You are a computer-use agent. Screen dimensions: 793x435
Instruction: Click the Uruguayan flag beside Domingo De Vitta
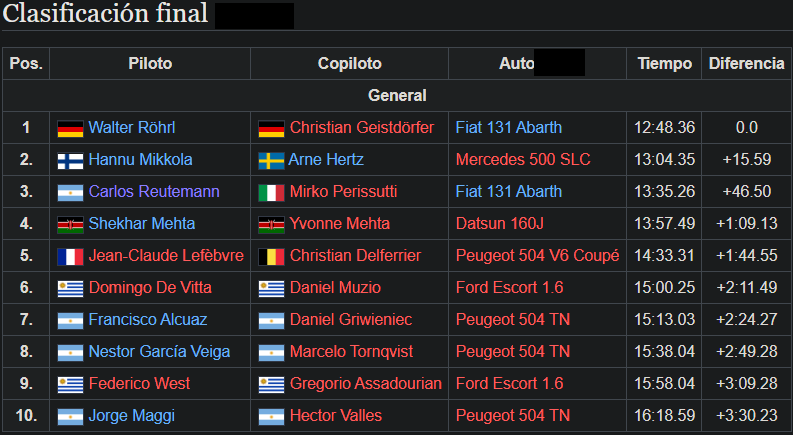click(70, 288)
